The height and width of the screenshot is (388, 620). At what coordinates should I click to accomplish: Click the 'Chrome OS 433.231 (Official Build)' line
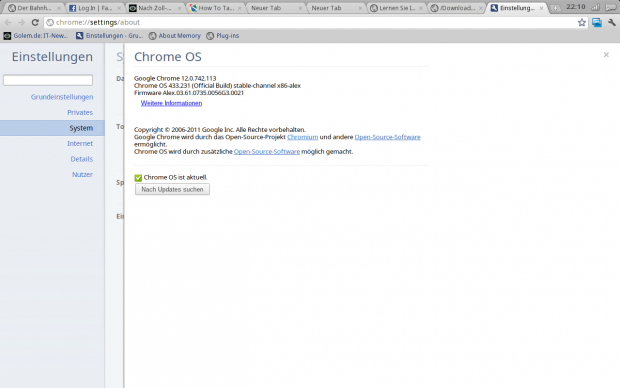pyautogui.click(x=217, y=85)
